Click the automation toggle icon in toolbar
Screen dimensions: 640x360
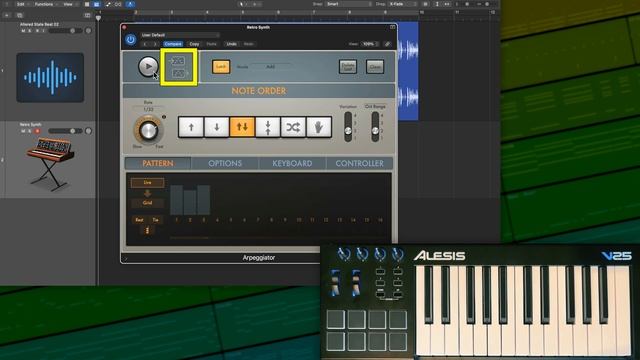(108, 4)
